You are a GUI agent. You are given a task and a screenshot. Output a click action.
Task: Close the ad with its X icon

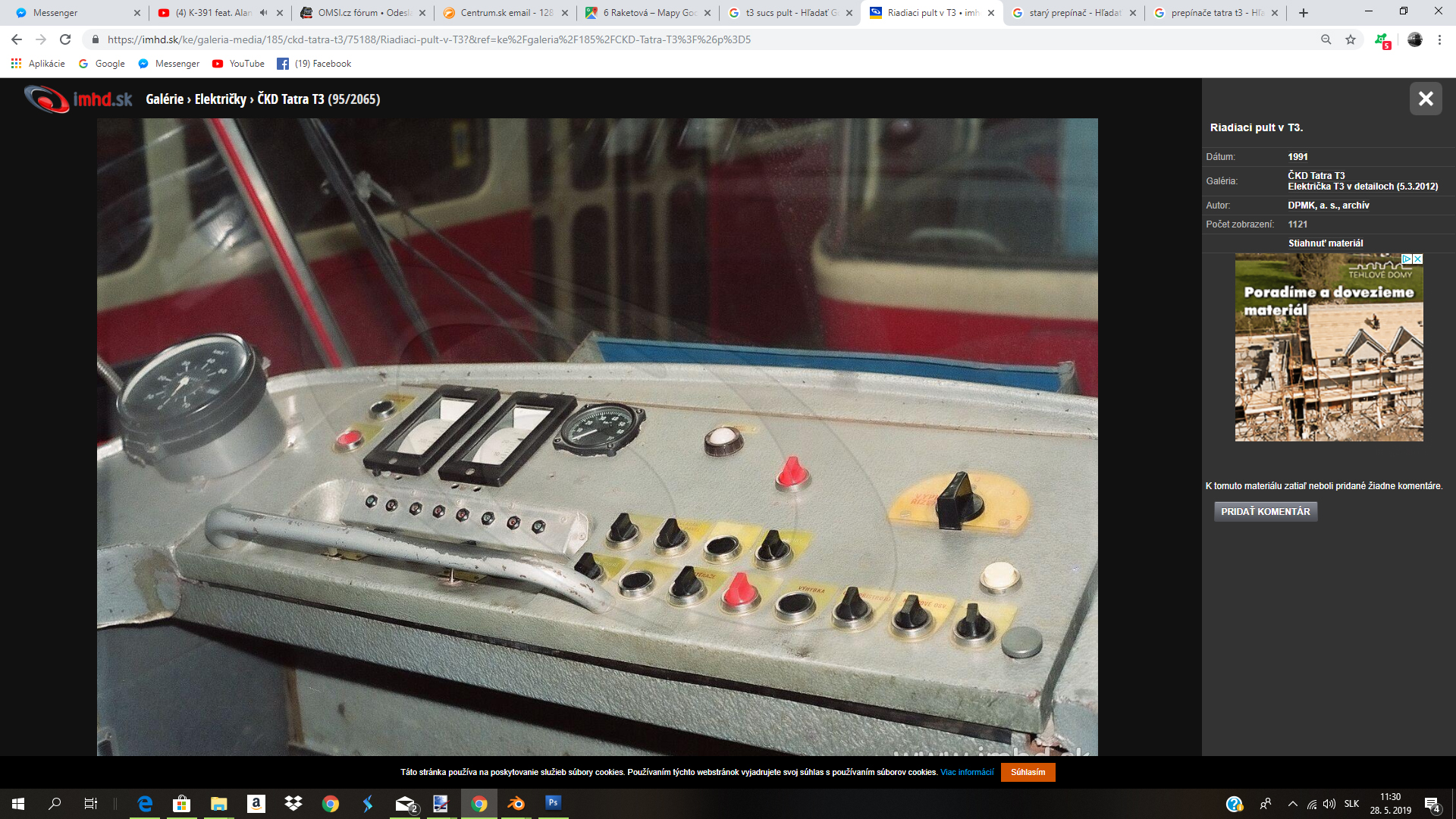[1418, 259]
